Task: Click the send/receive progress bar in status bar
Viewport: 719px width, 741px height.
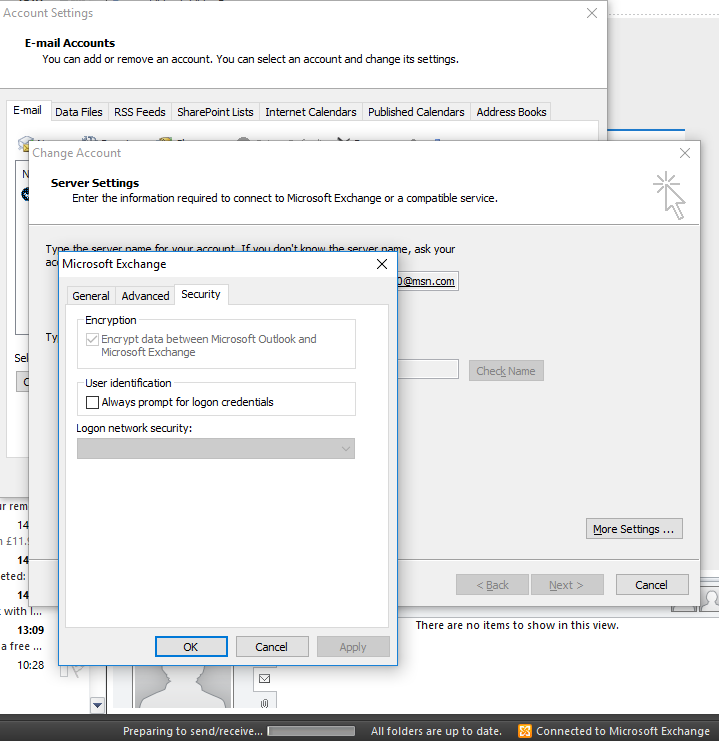Action: tap(311, 731)
